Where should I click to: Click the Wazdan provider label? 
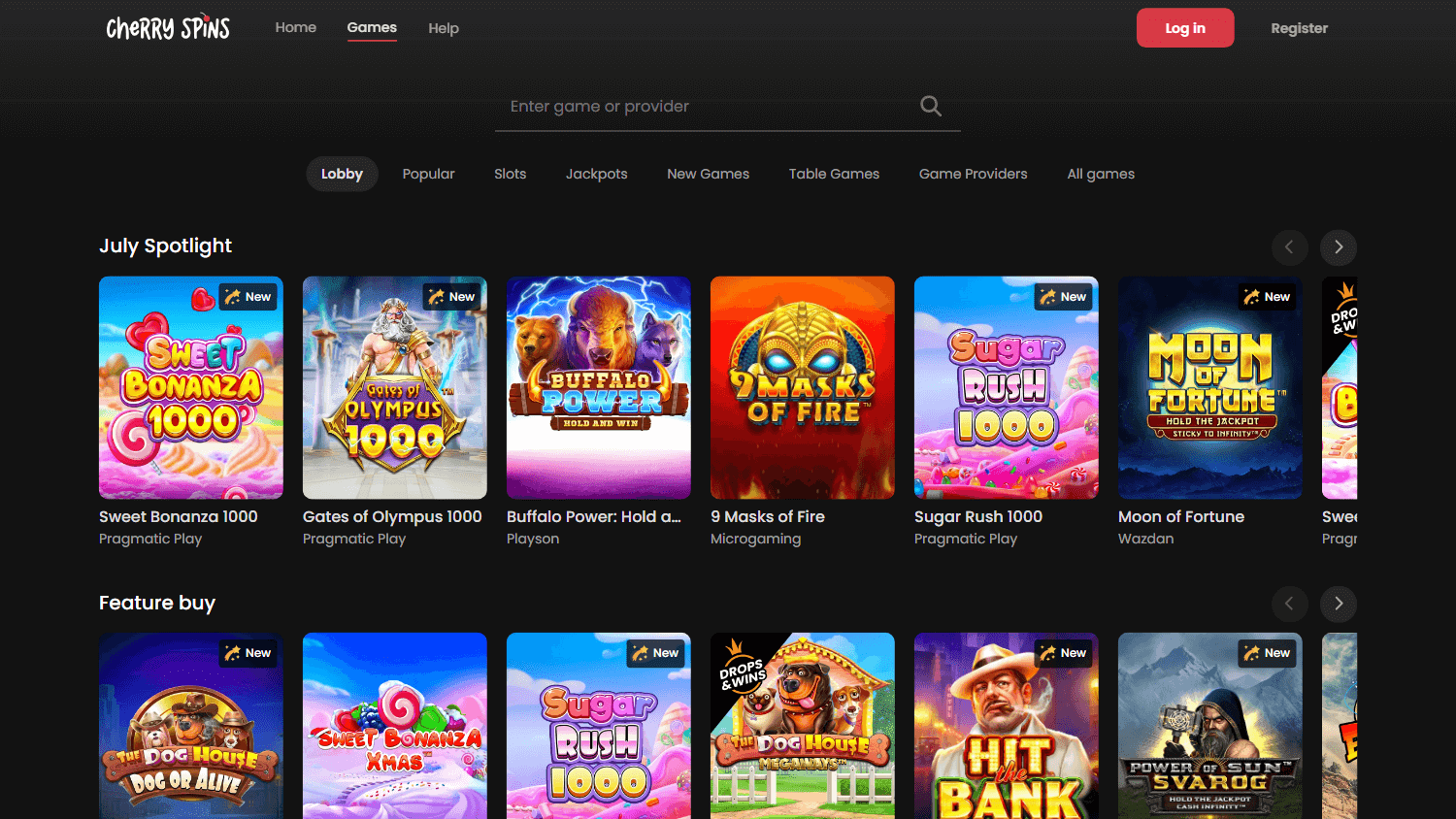coord(1146,540)
